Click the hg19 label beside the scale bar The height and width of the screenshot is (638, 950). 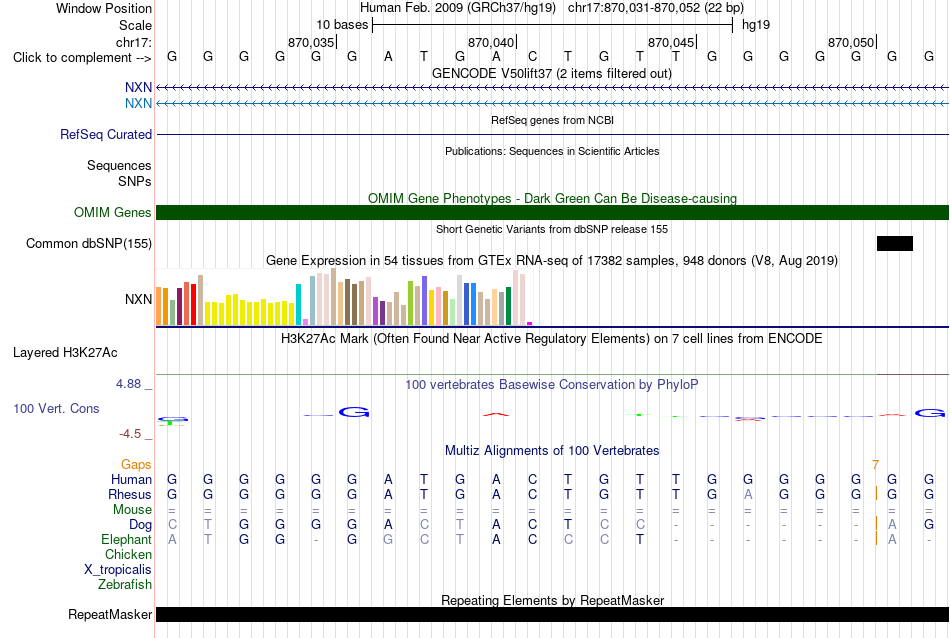coord(756,25)
